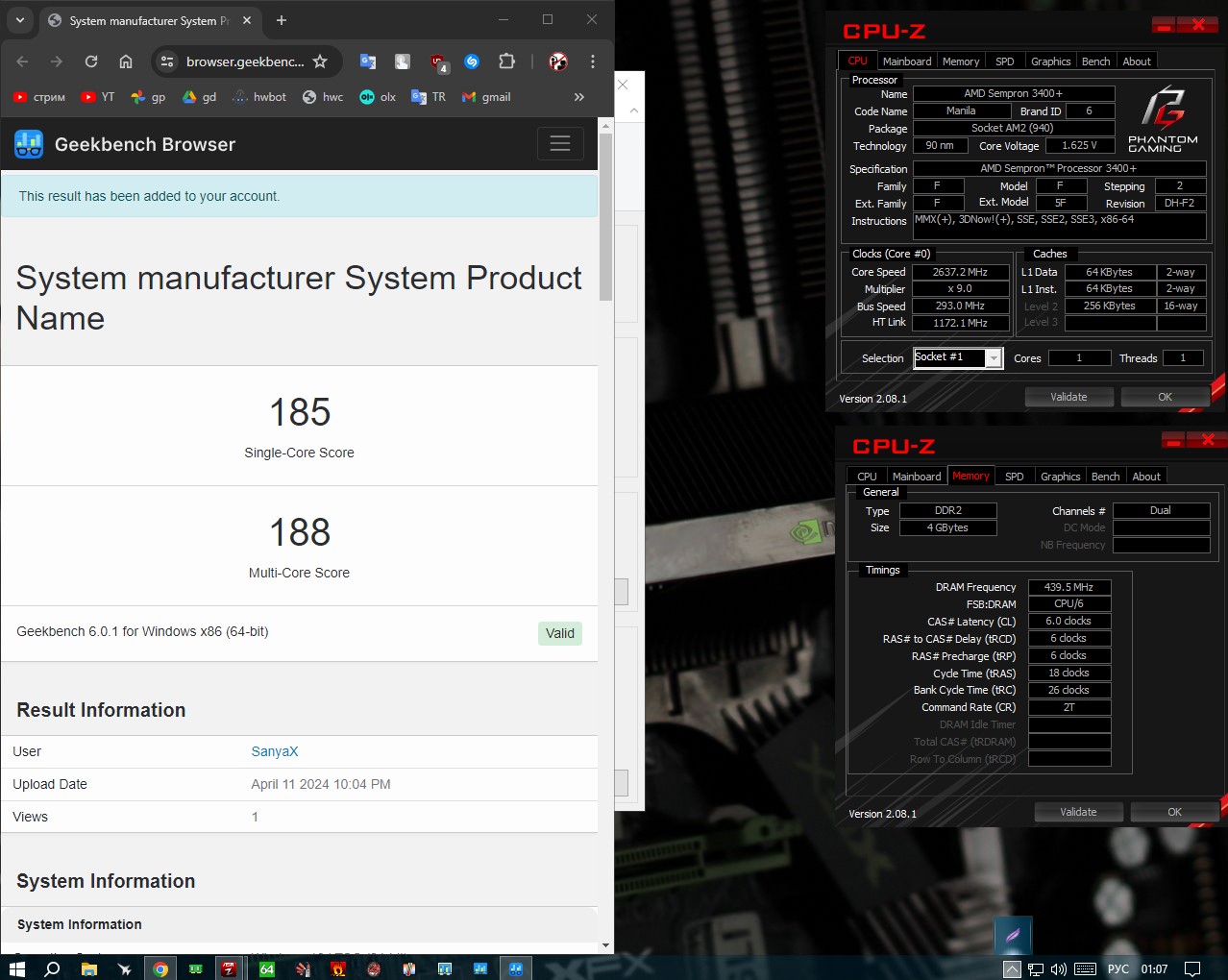The image size is (1228, 980).
Task: Open the green AIDA64 taskbar icon
Action: click(x=267, y=968)
